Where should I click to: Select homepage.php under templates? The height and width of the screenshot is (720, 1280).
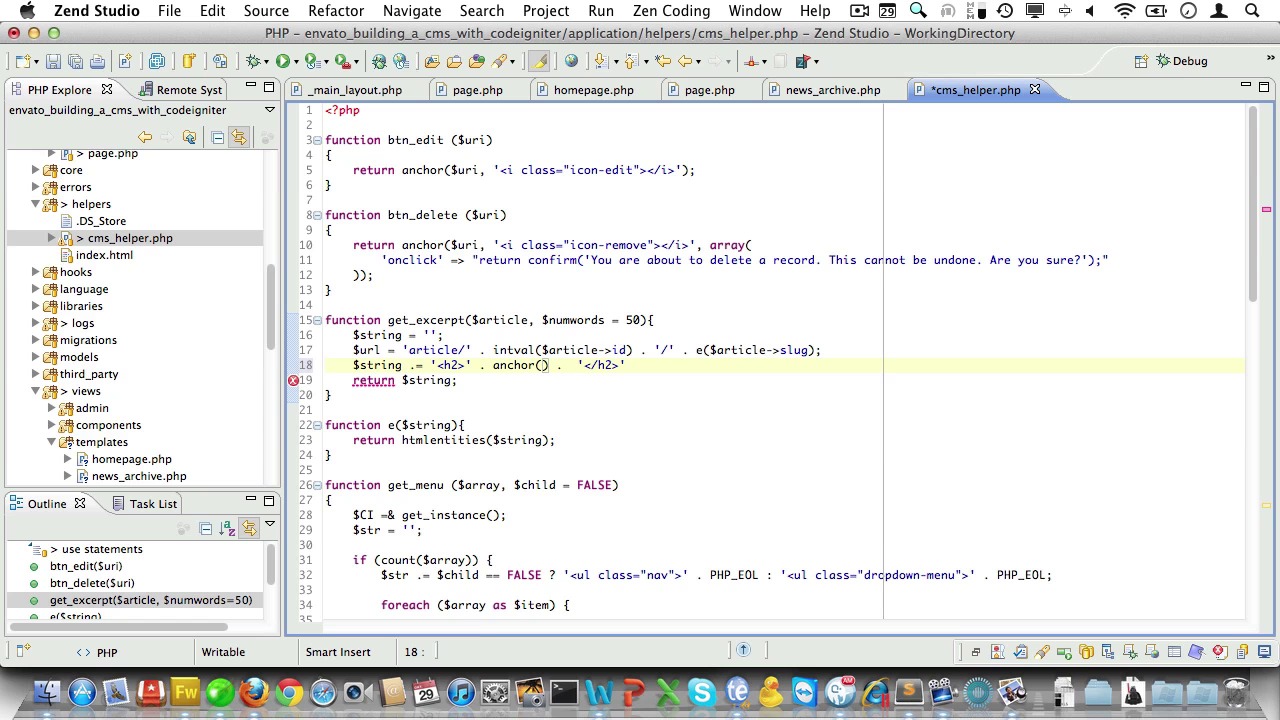(132, 459)
